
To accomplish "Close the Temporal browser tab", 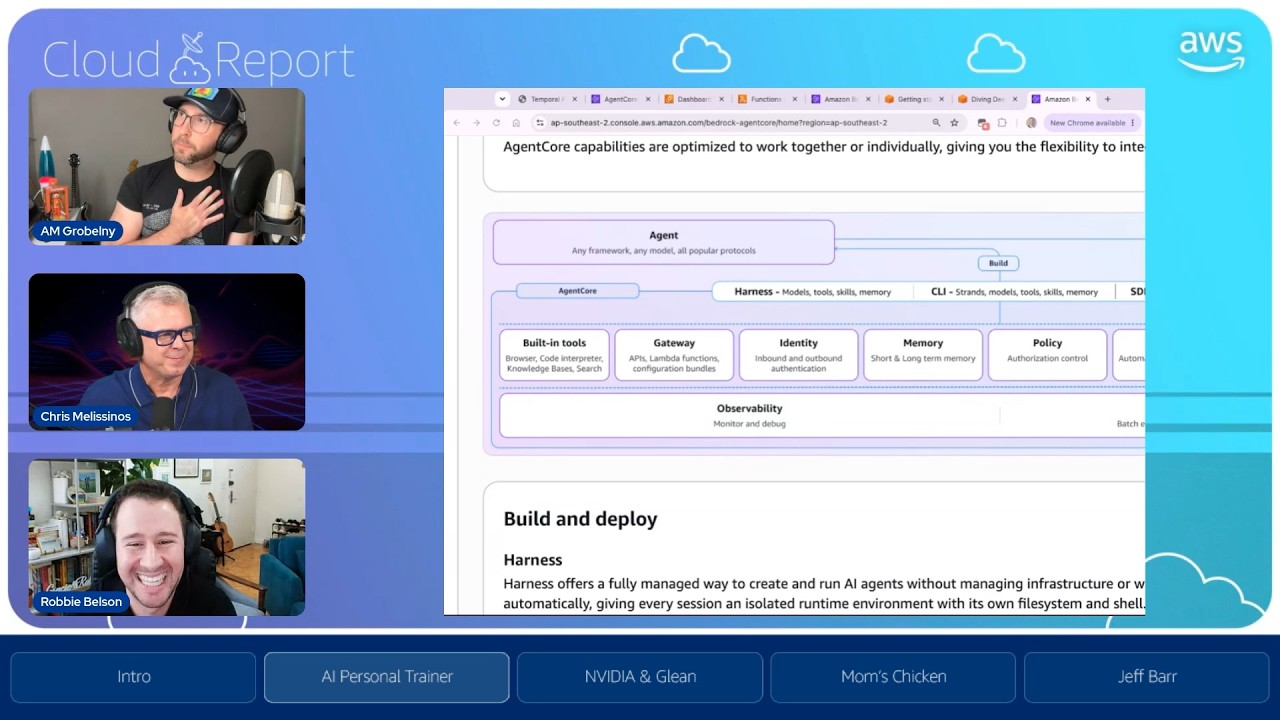I will point(575,99).
